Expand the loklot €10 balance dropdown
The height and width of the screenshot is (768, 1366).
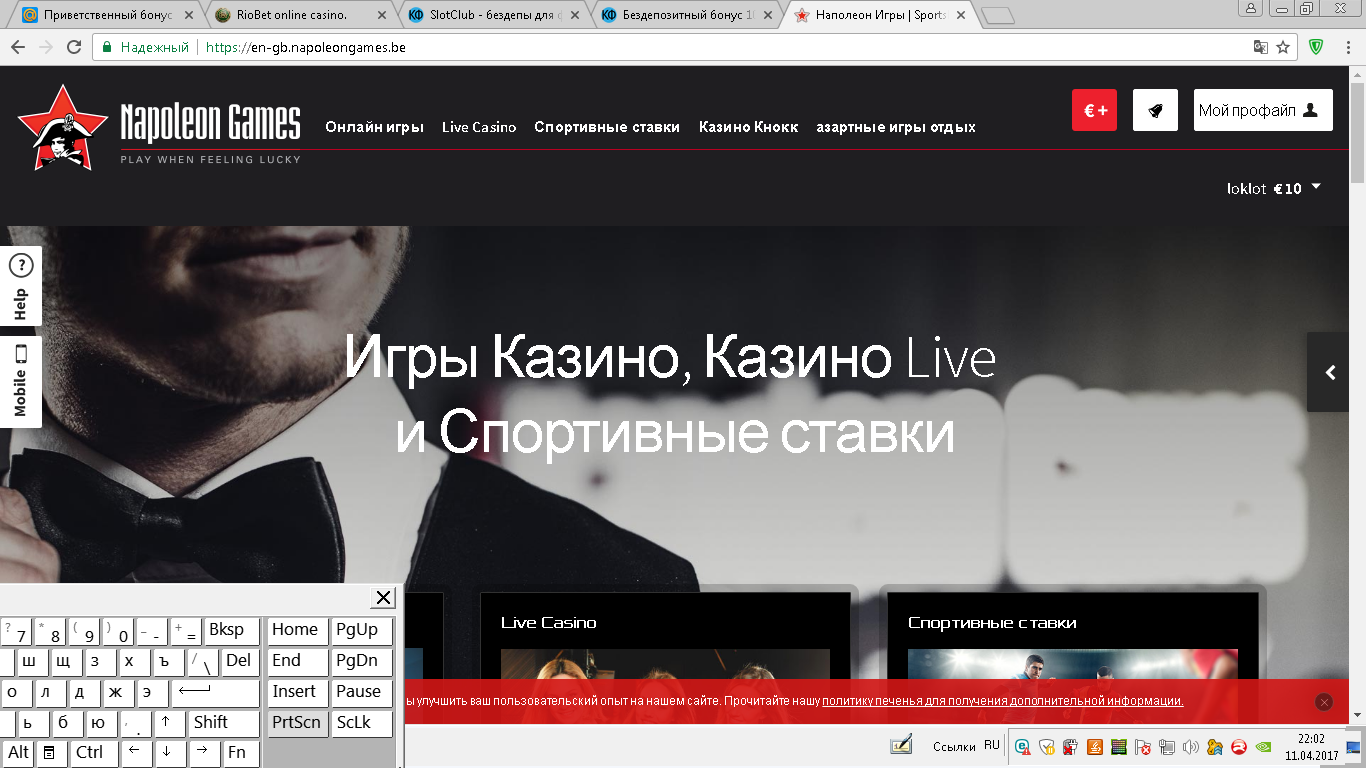pyautogui.click(x=1274, y=188)
